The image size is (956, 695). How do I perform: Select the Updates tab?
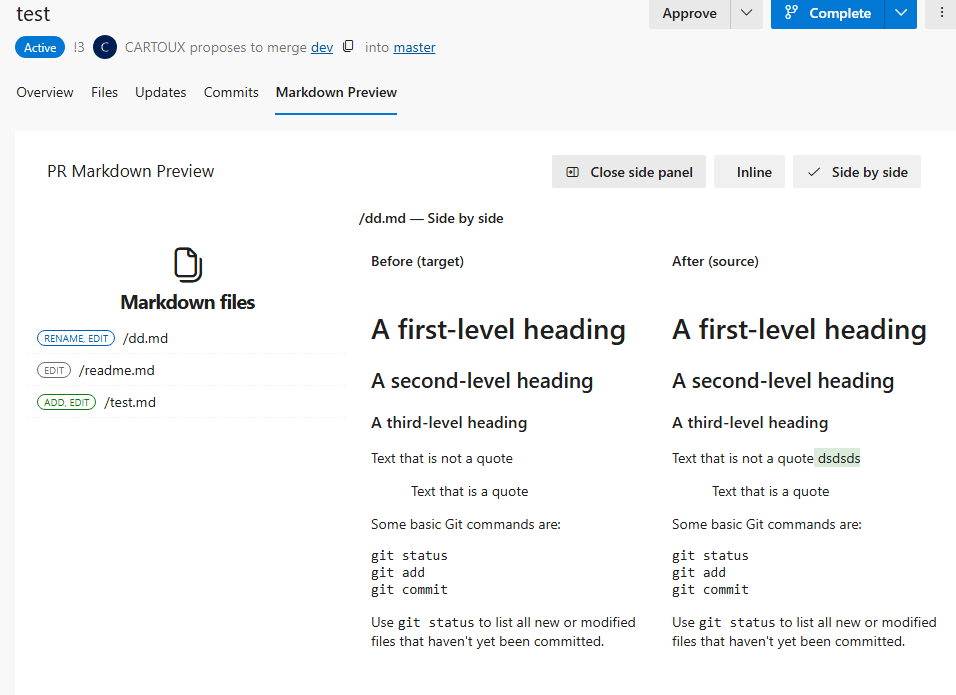(160, 92)
